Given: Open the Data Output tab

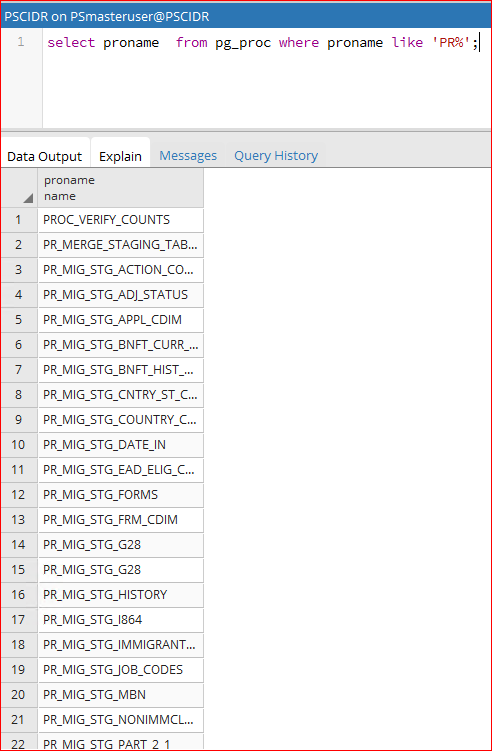Looking at the screenshot, I should pos(45,156).
